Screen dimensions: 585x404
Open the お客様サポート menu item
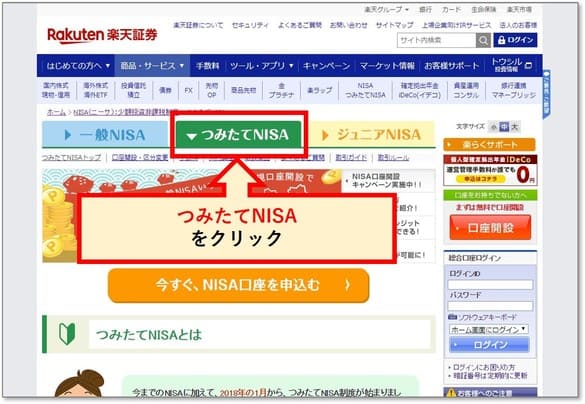(x=451, y=66)
